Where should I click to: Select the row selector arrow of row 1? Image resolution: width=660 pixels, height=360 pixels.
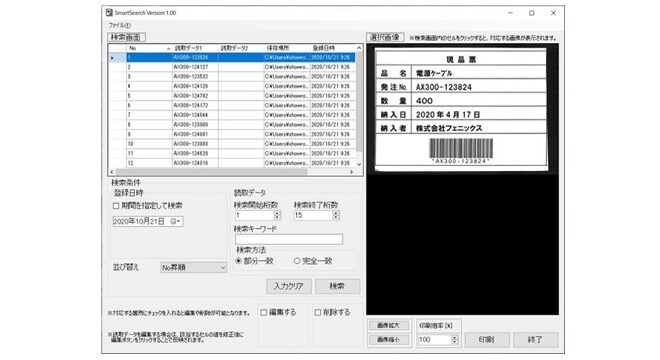[117, 57]
